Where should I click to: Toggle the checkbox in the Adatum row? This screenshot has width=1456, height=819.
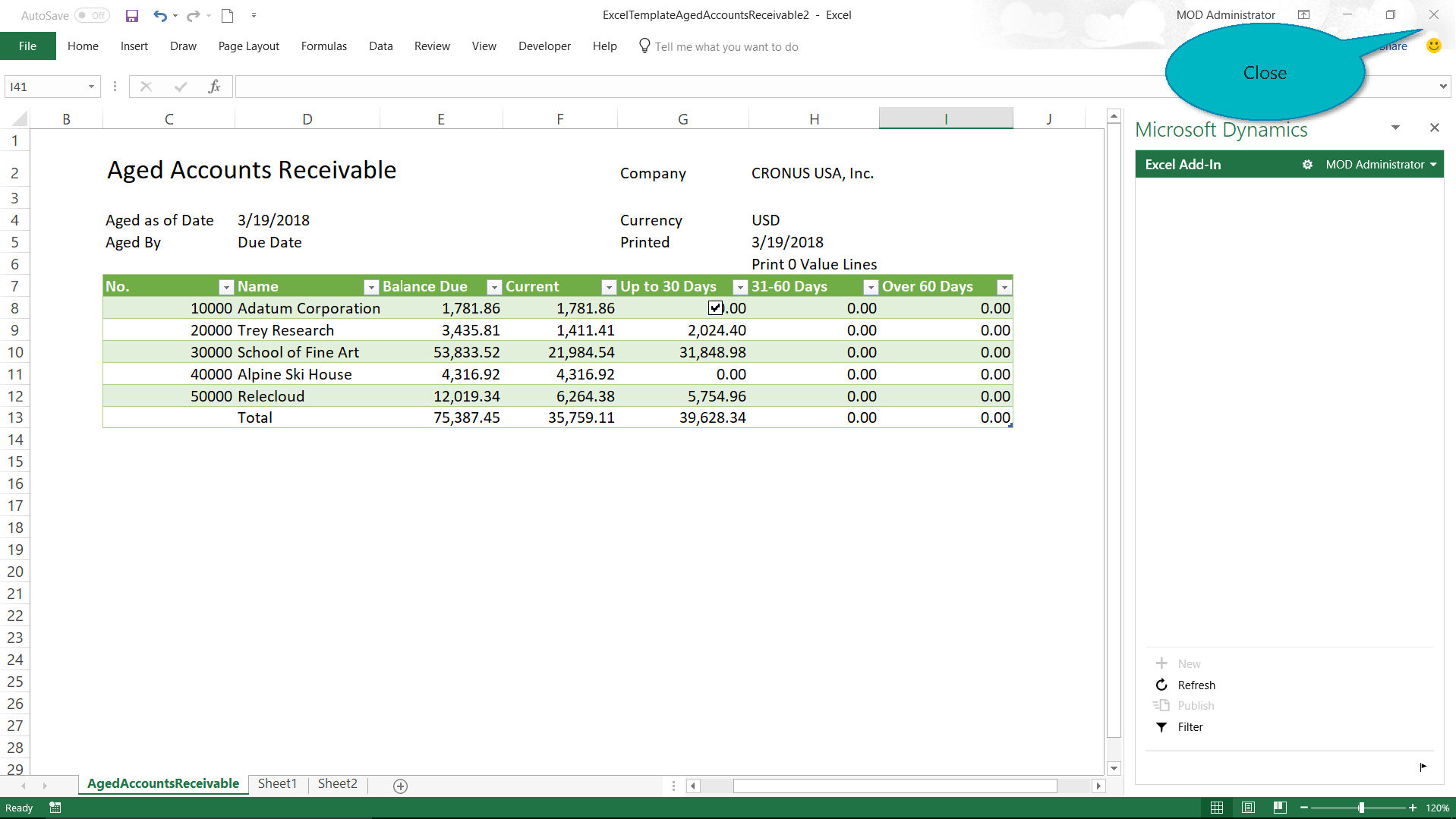pyautogui.click(x=715, y=307)
